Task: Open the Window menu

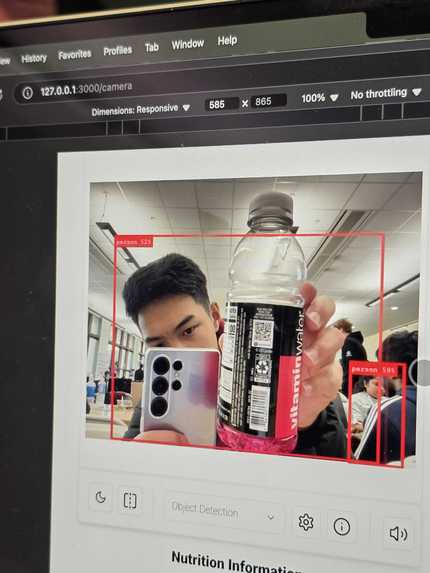Action: 188,44
